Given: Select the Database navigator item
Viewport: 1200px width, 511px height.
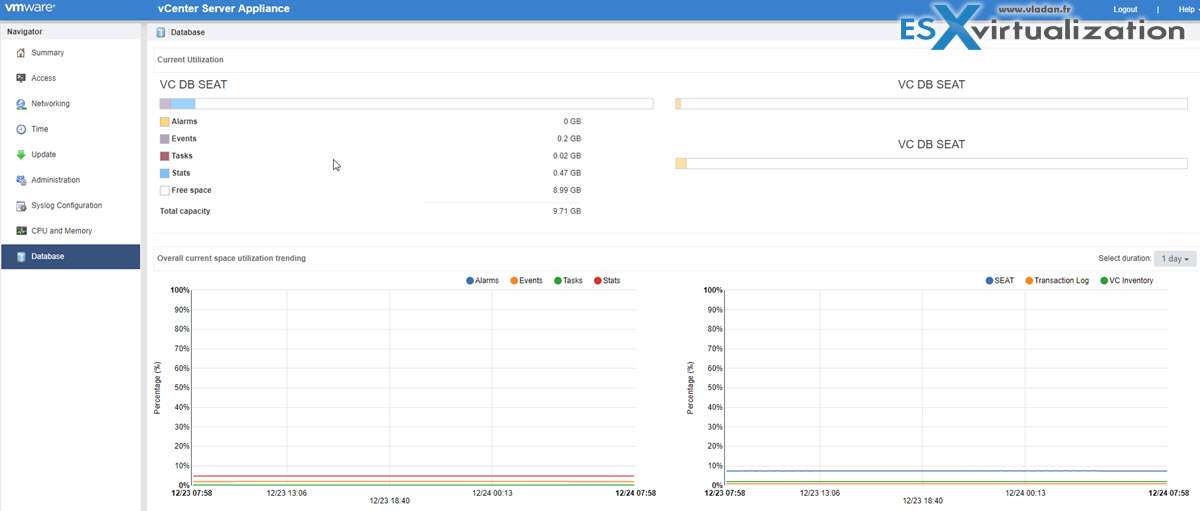Looking at the screenshot, I should coord(70,257).
